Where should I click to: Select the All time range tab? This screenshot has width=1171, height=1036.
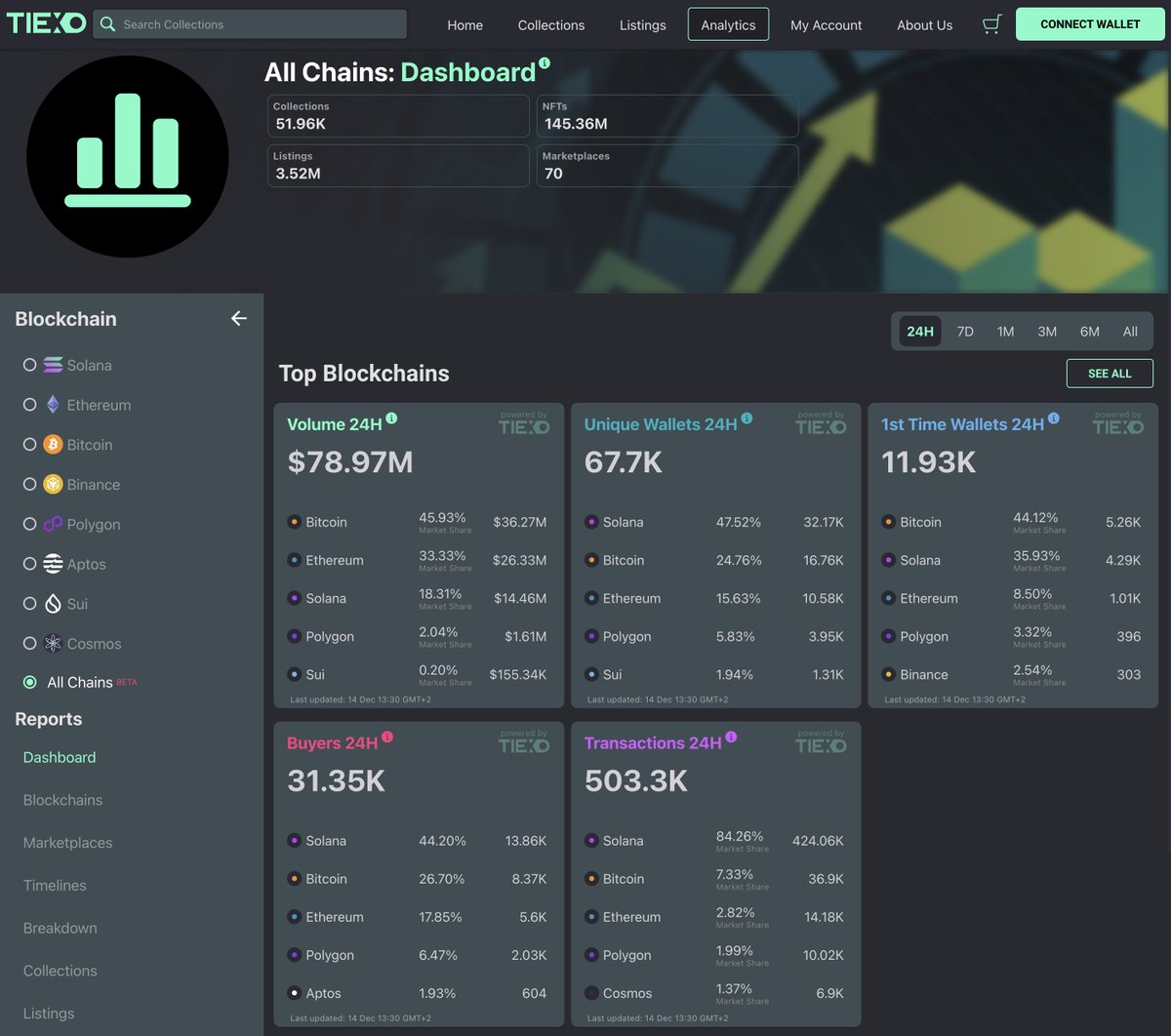pos(1130,331)
